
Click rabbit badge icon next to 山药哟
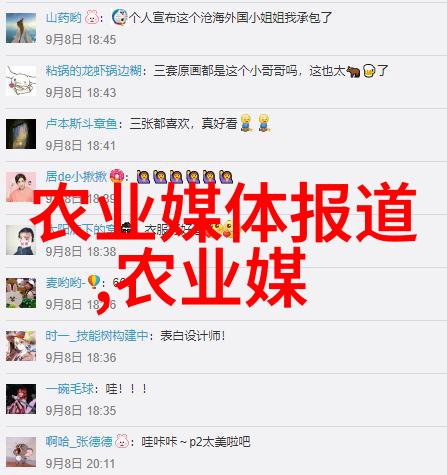click(x=91, y=17)
